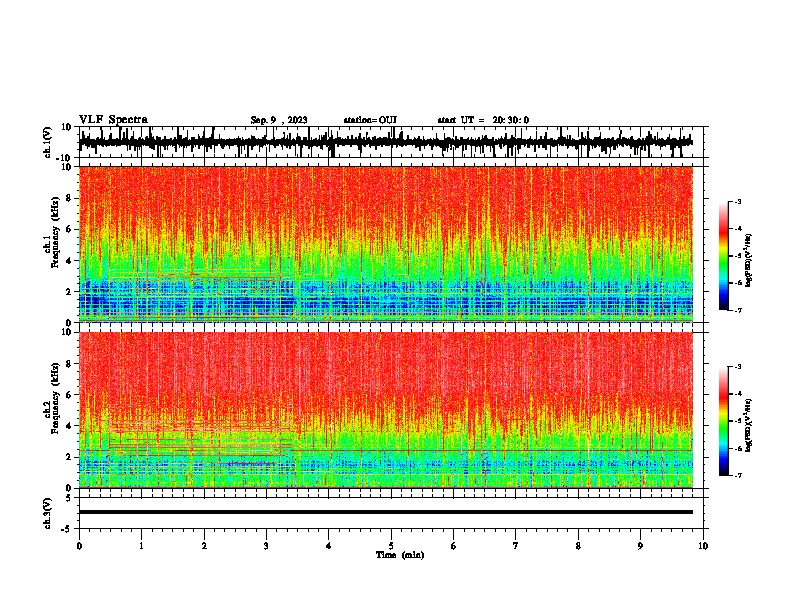Click the "2" kHz tick on ch.2 frequency axis

click(x=70, y=457)
